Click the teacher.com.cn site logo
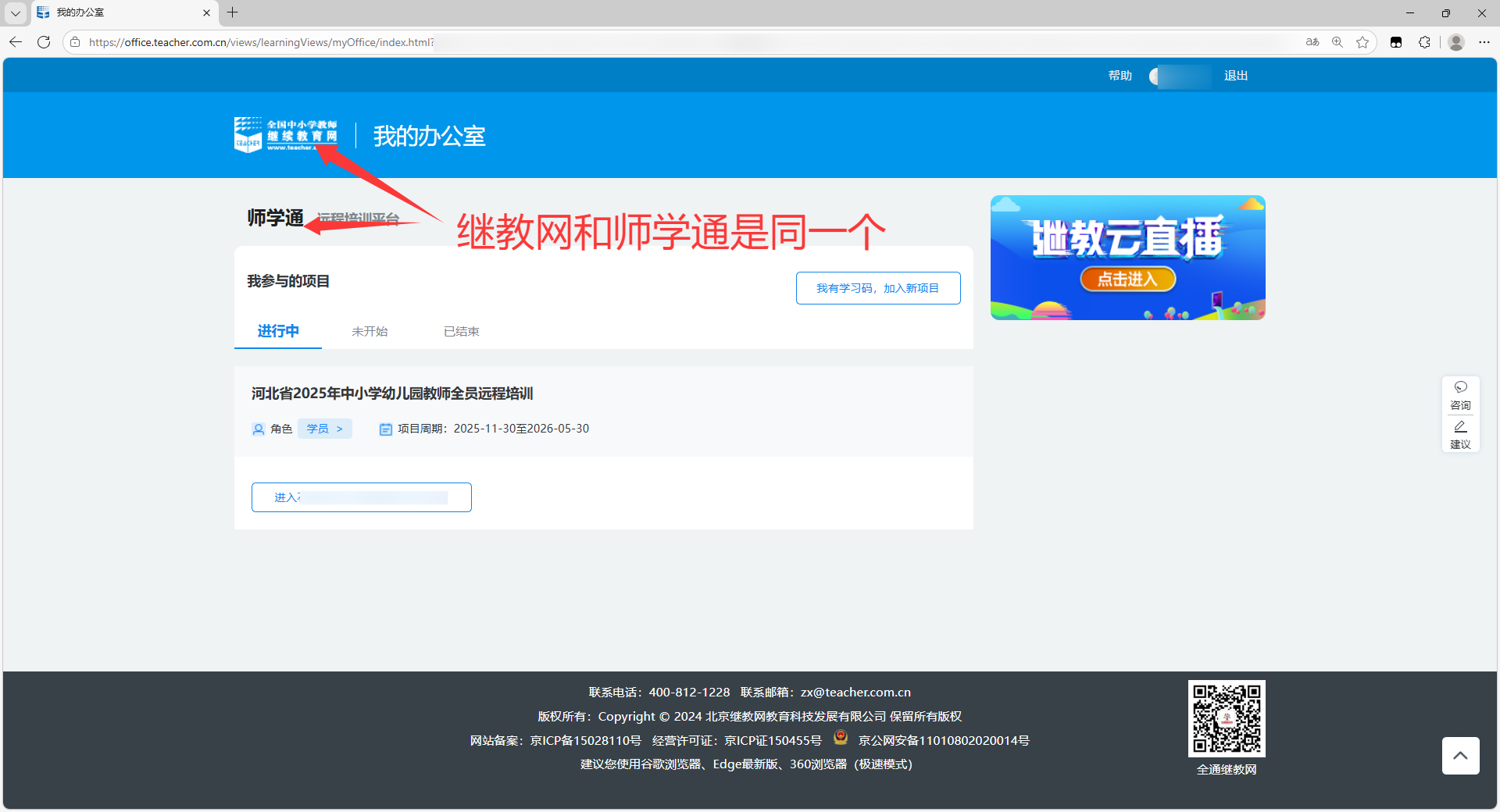 pyautogui.click(x=286, y=135)
